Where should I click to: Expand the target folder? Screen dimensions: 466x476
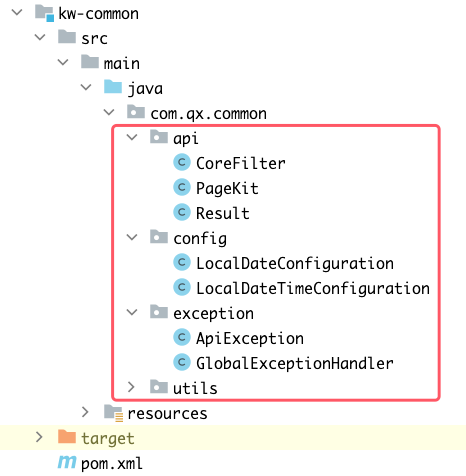point(39,437)
